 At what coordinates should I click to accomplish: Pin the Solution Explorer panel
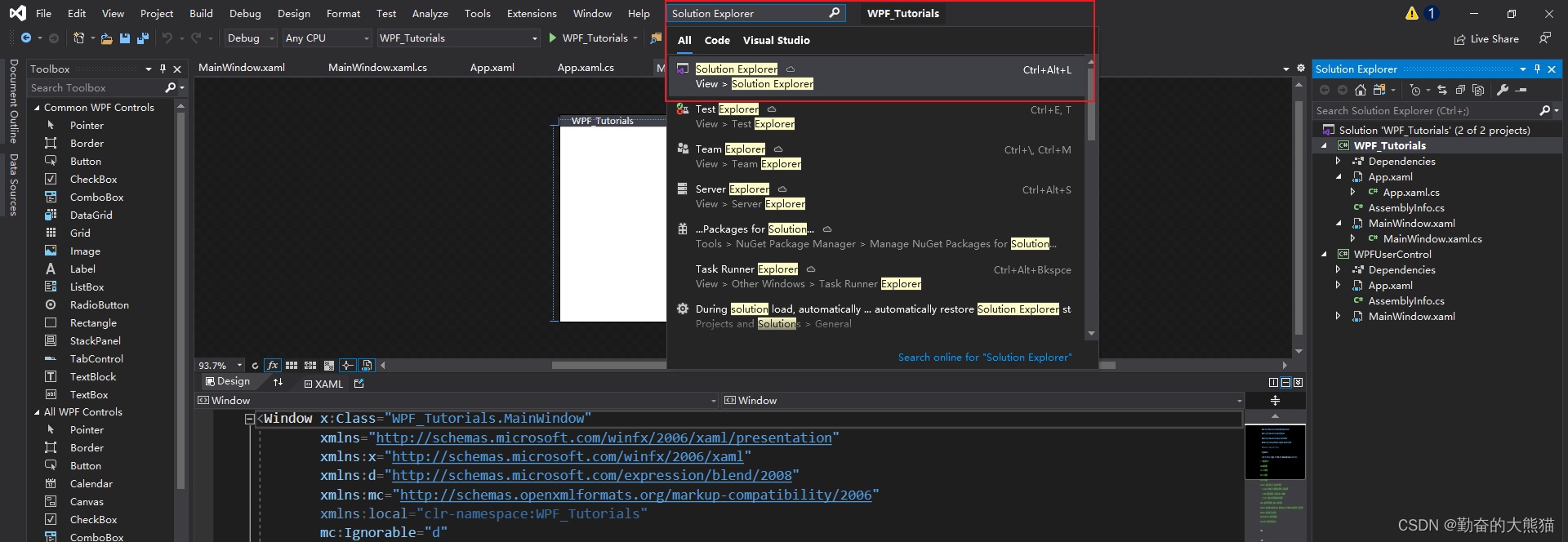(1537, 69)
